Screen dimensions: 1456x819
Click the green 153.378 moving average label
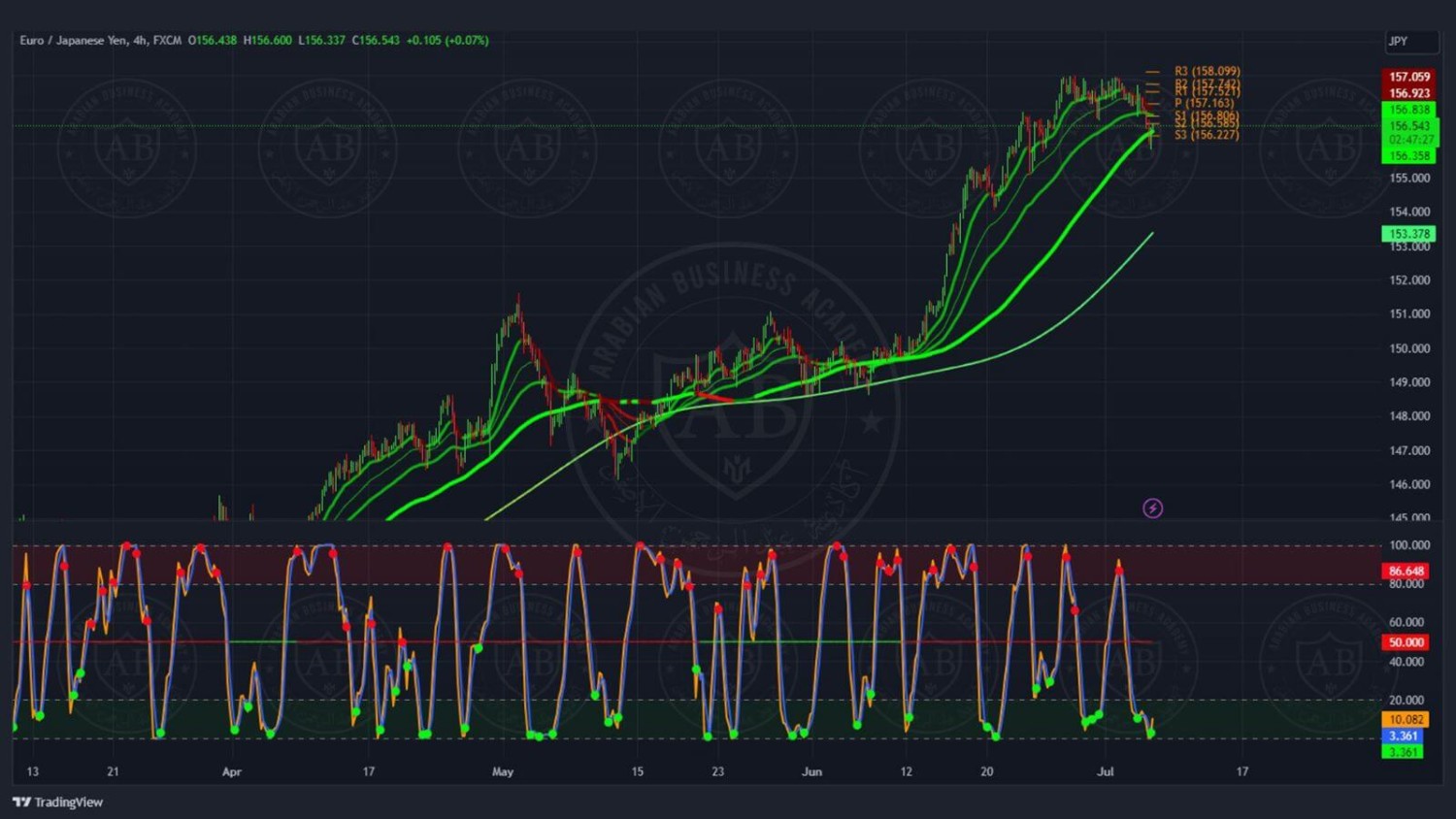pyautogui.click(x=1408, y=234)
